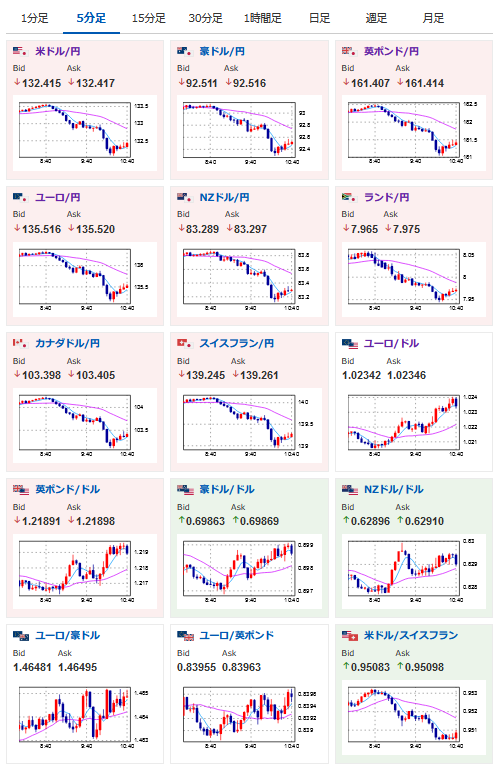Open the 英ポンド/ドル pair link
Image resolution: width=499 pixels, height=767 pixels.
[68, 489]
